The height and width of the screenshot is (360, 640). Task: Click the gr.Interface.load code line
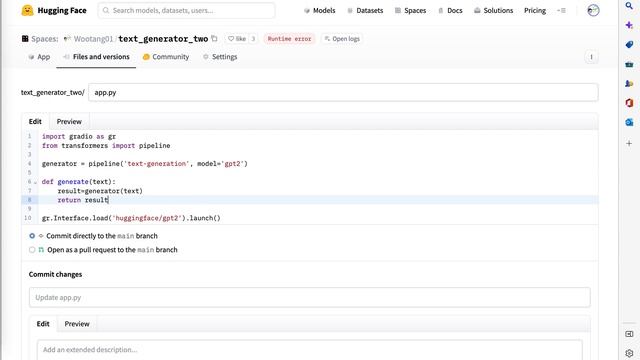coord(131,218)
